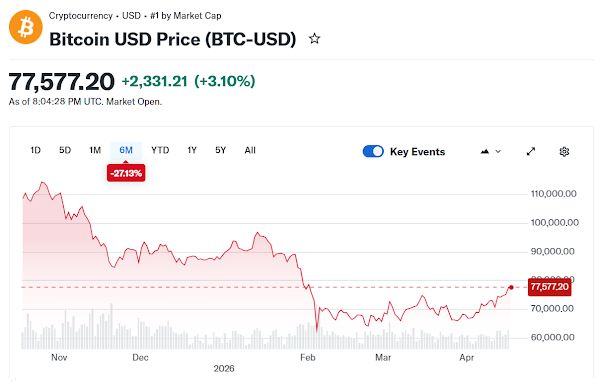Click the February price dip on chart
Screen dimensions: 600x387
click(x=317, y=329)
